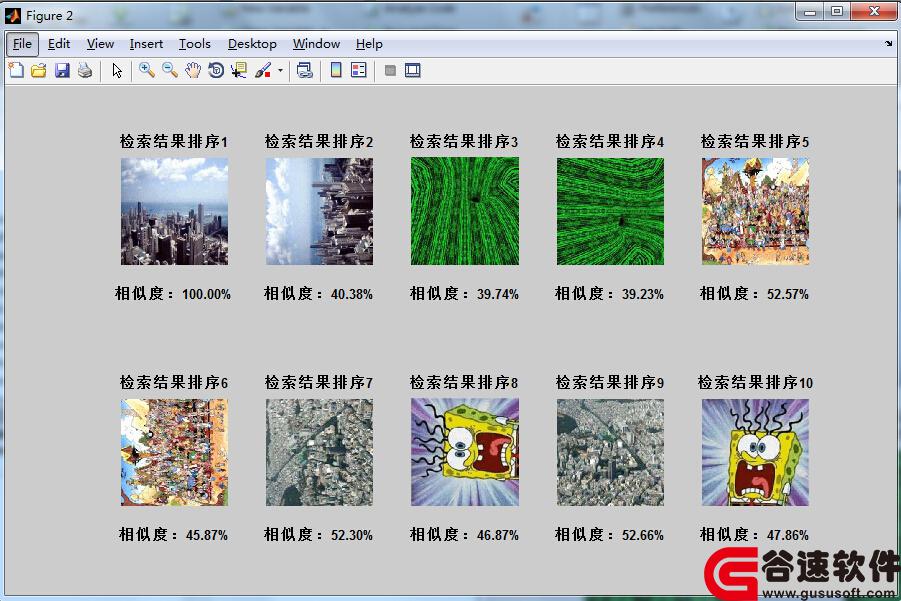Click the similarity label 相似度: 39.23%
The width and height of the screenshot is (901, 601).
[609, 294]
